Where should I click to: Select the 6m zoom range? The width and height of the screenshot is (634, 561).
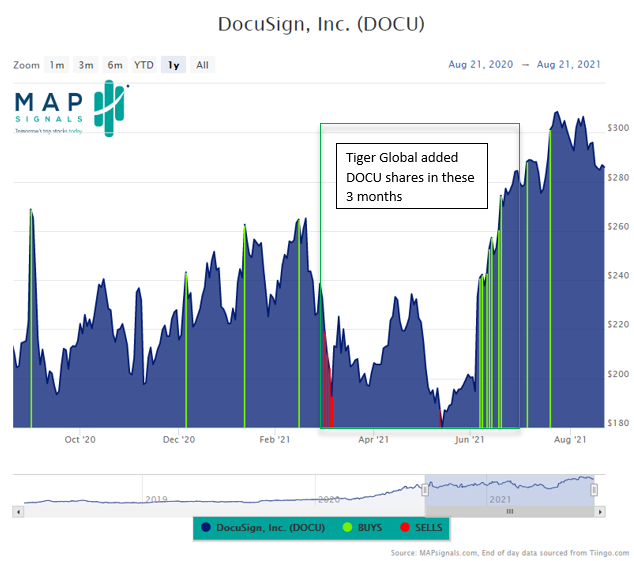pyautogui.click(x=115, y=65)
